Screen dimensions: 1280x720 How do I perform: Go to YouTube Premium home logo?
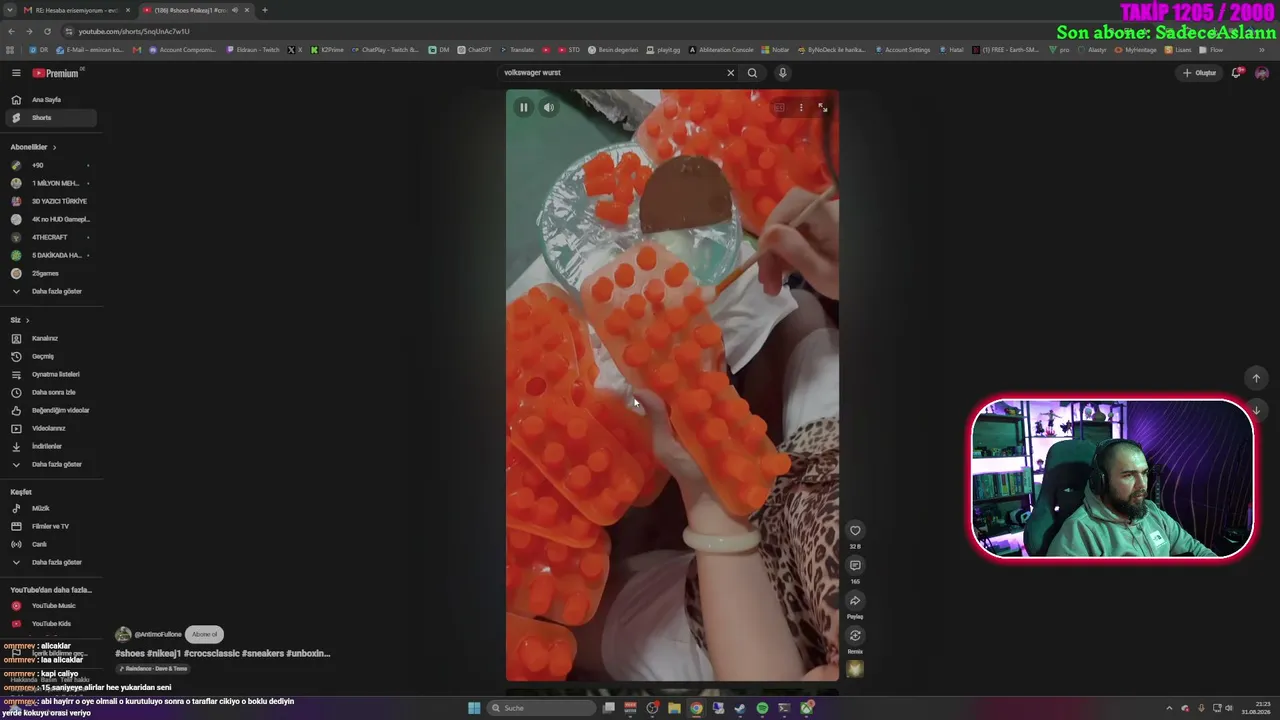pos(55,73)
